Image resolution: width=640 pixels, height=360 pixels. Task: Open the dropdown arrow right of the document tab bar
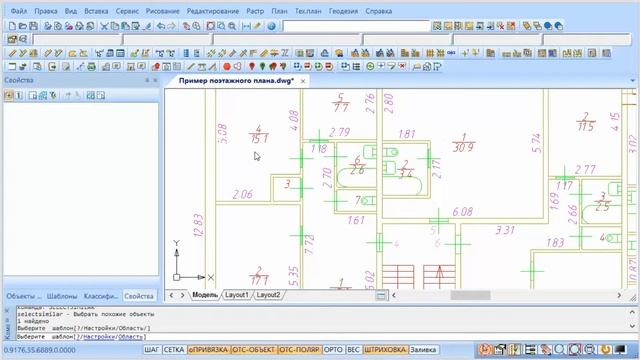633,81
